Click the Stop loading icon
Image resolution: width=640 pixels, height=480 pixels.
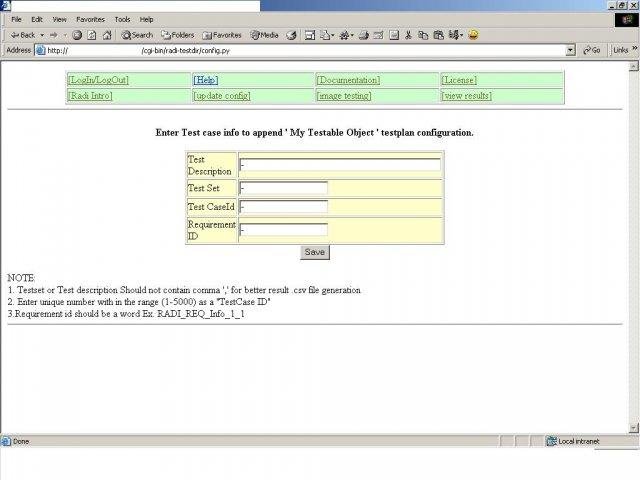(x=77, y=34)
